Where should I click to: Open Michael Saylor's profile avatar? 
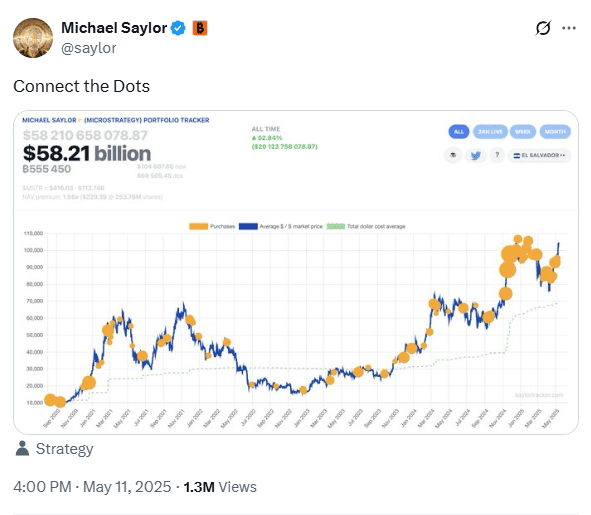(33, 38)
